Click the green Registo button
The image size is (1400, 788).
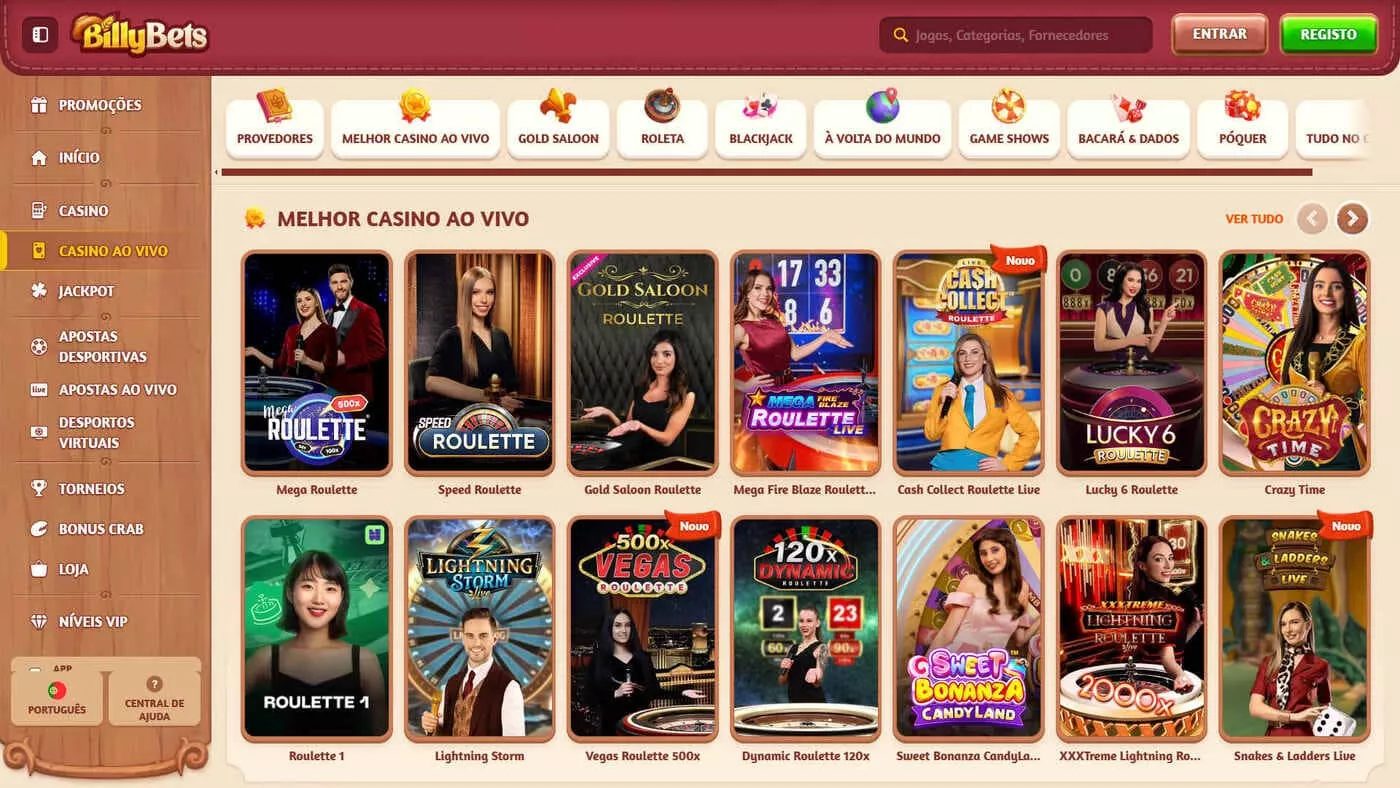(x=1329, y=34)
